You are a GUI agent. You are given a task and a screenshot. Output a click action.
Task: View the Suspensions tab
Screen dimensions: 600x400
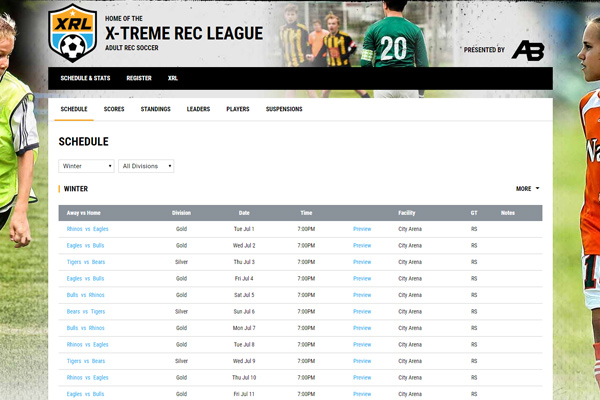pos(284,109)
